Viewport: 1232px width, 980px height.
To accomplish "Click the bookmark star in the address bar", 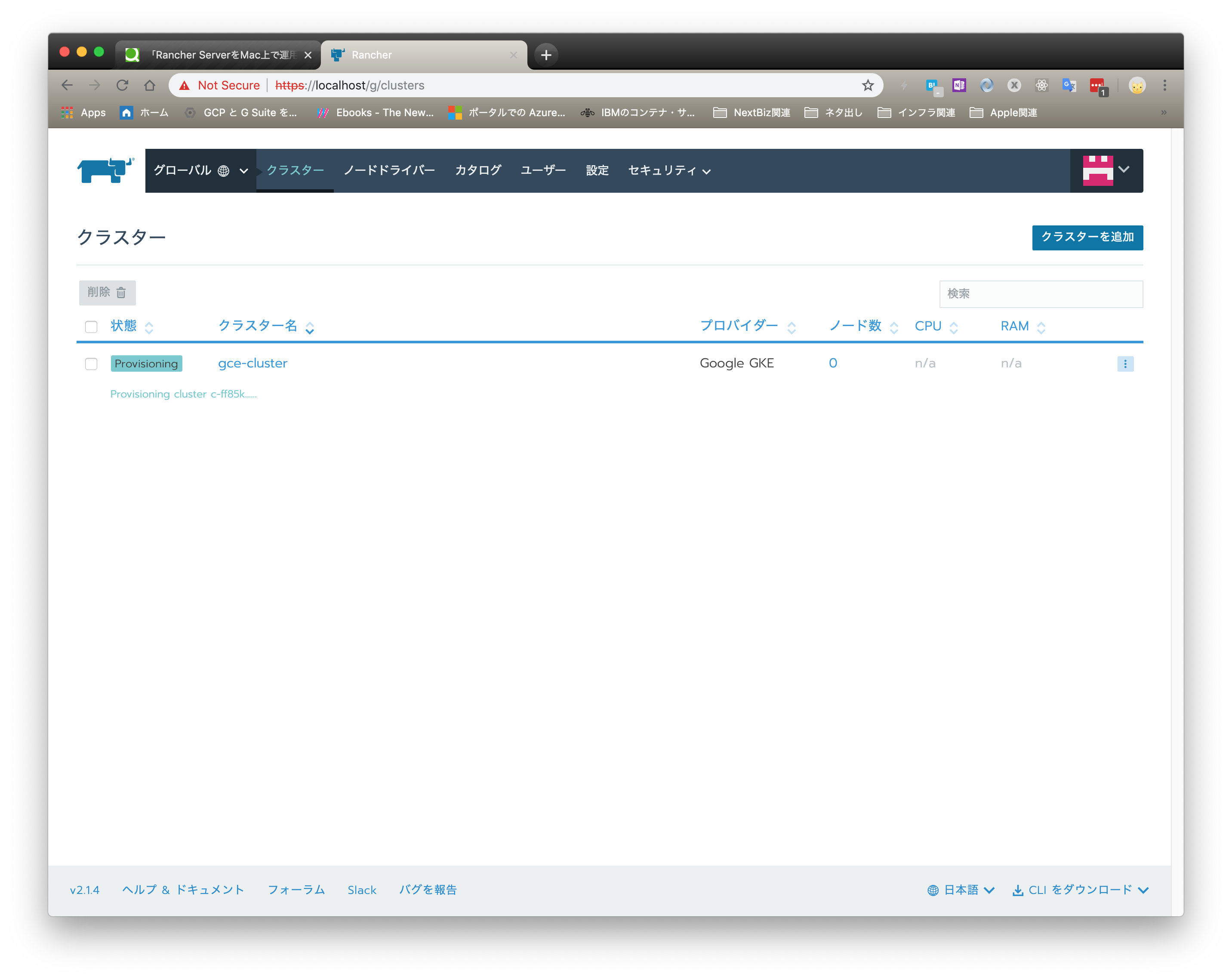I will pos(867,85).
